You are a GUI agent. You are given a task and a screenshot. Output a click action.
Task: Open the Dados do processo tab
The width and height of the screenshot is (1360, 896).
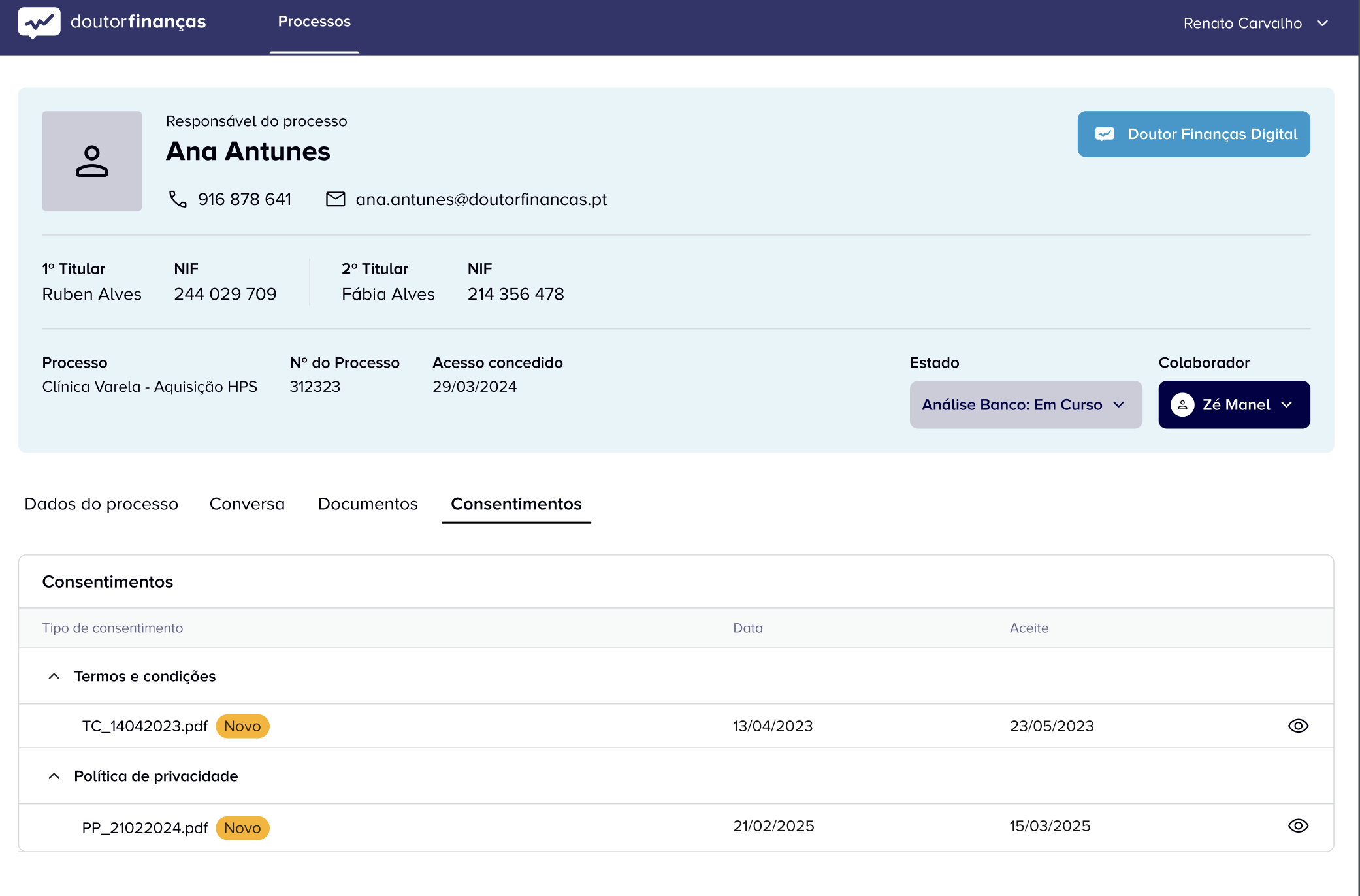101,504
